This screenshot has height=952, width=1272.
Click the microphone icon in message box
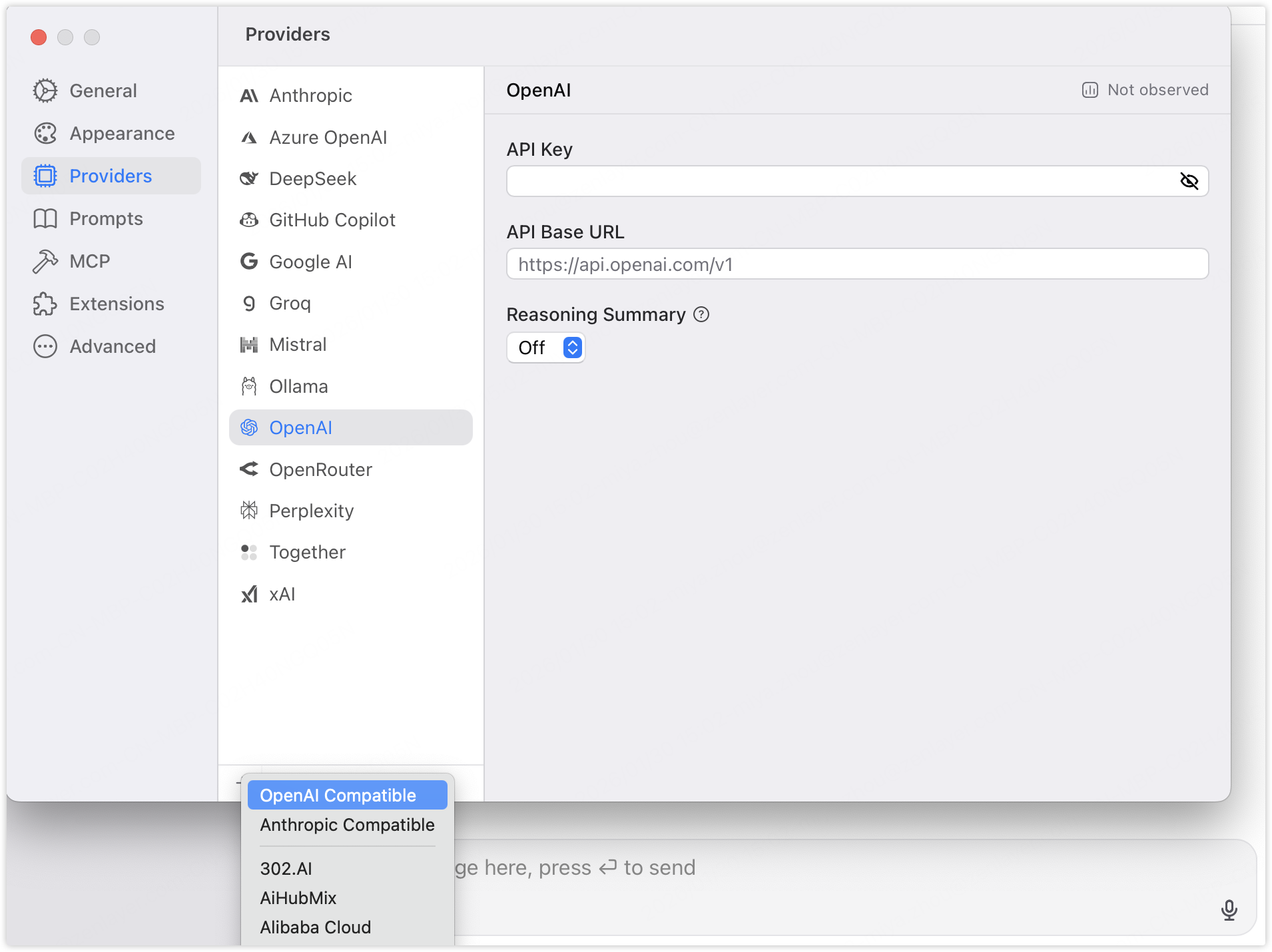pos(1229,909)
